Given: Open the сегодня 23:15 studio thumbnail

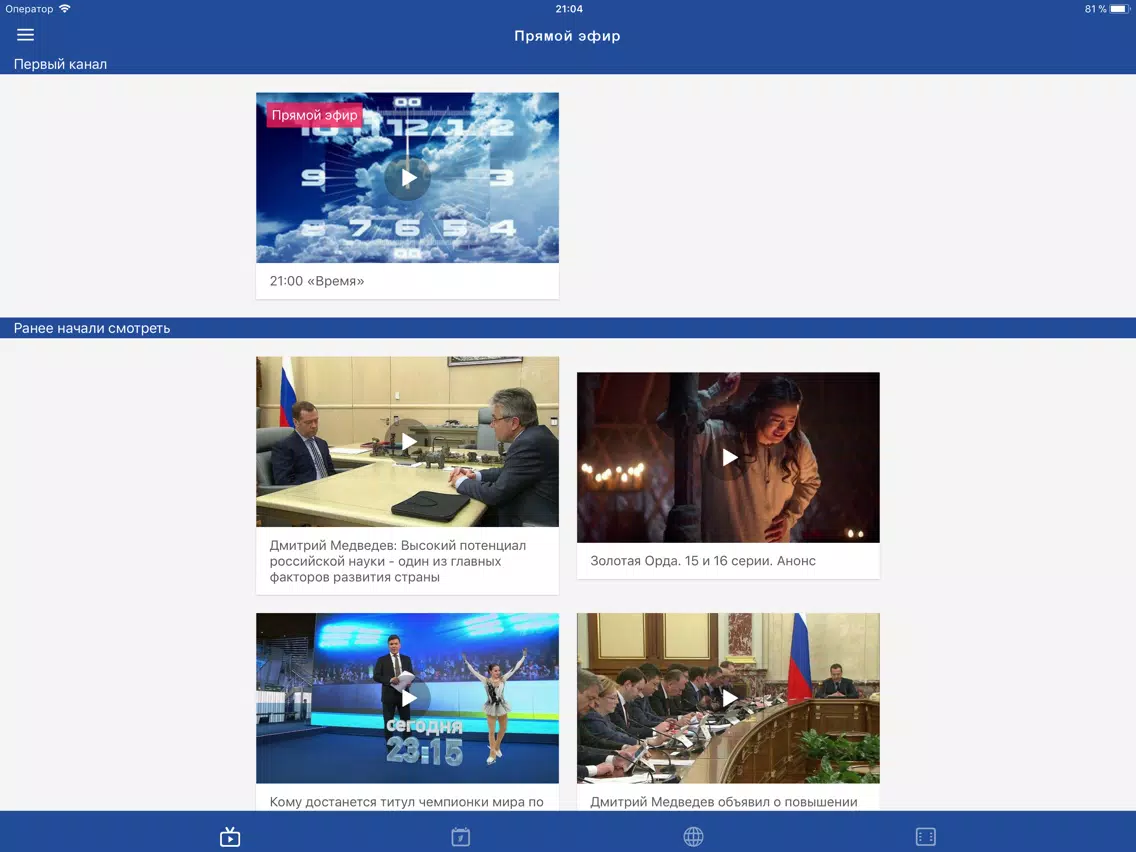Looking at the screenshot, I should click(x=407, y=698).
